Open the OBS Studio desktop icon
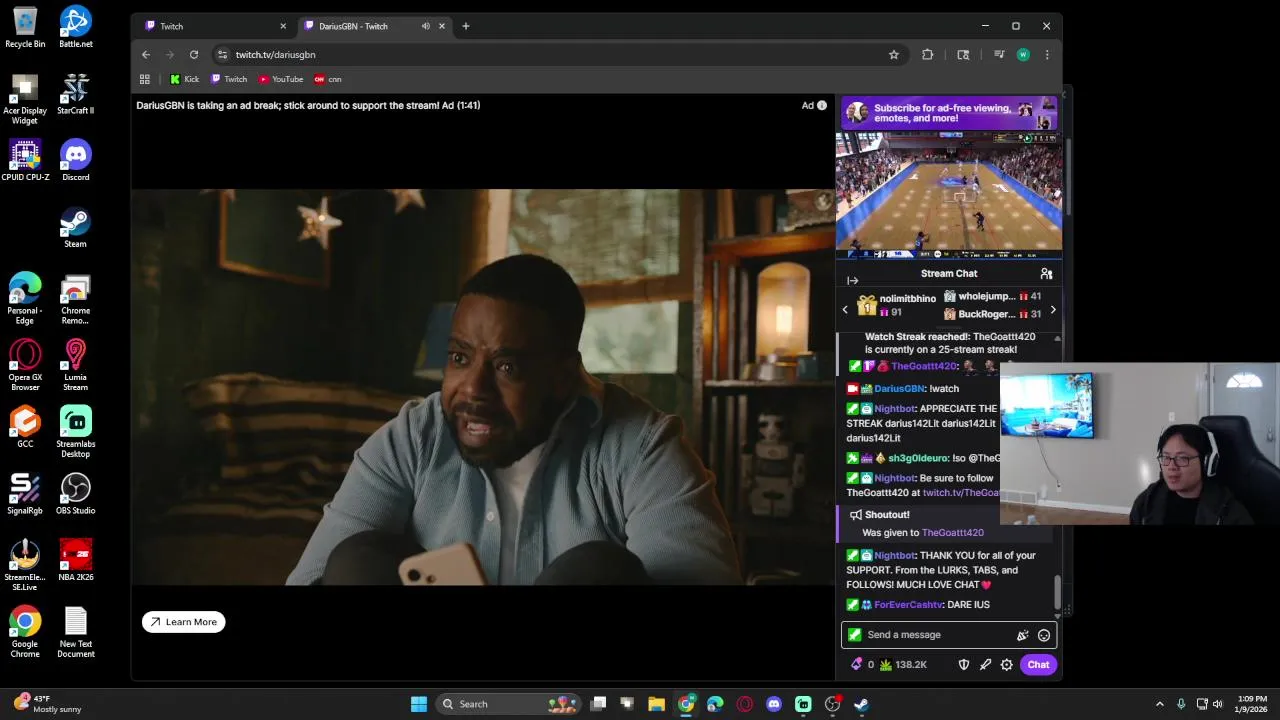 pos(75,493)
